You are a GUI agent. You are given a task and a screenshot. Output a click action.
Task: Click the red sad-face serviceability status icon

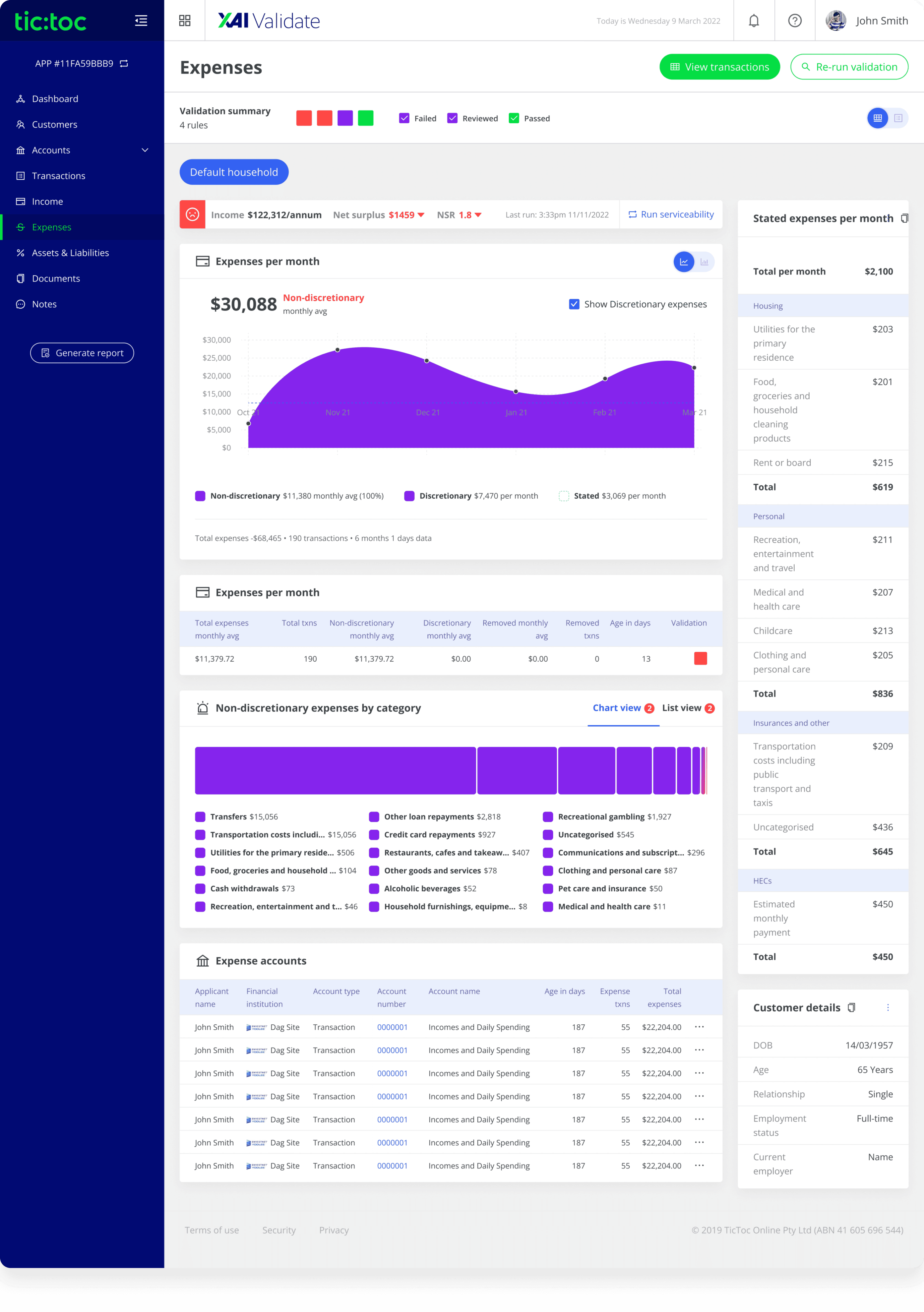coord(192,214)
